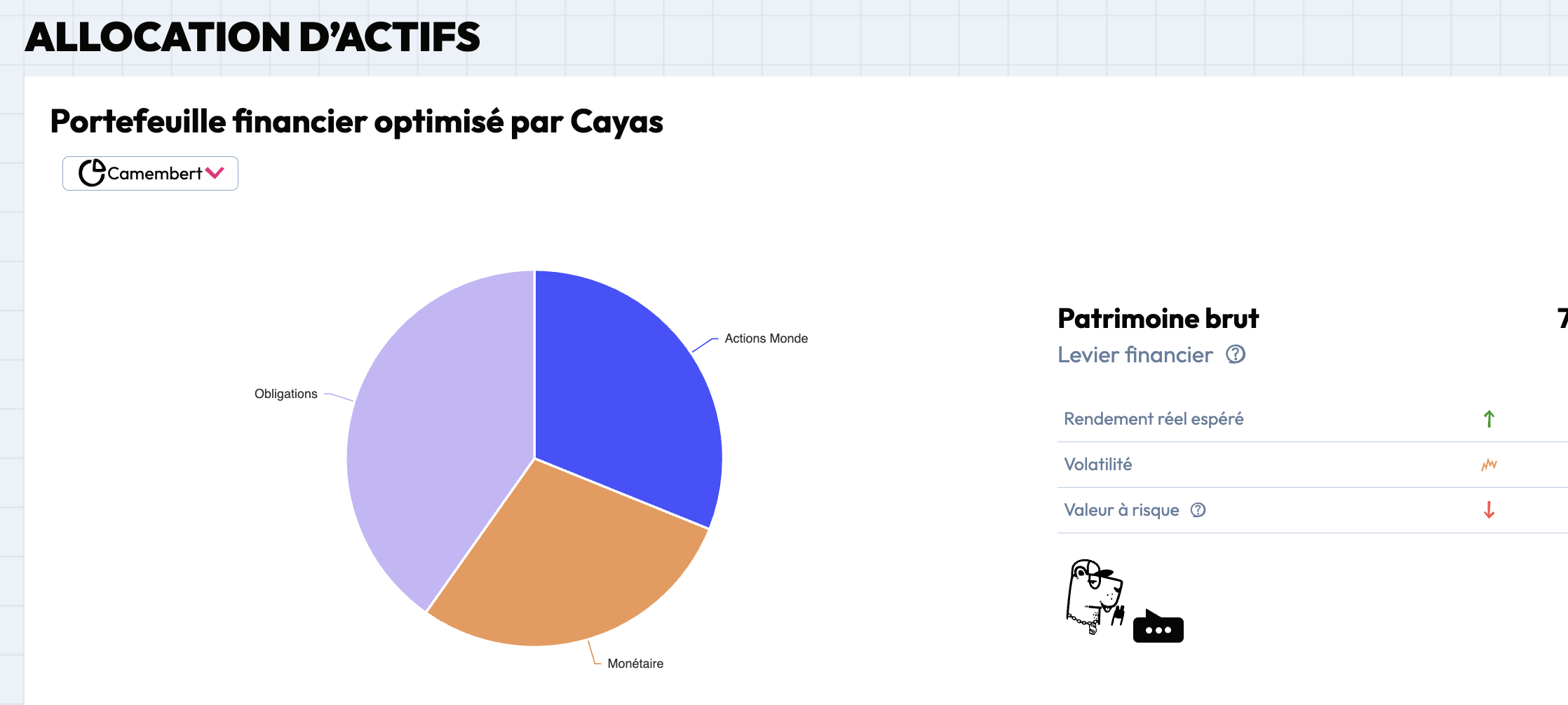The width and height of the screenshot is (1568, 705).
Task: Click the help icon beside Levier financier
Action: 1236,355
